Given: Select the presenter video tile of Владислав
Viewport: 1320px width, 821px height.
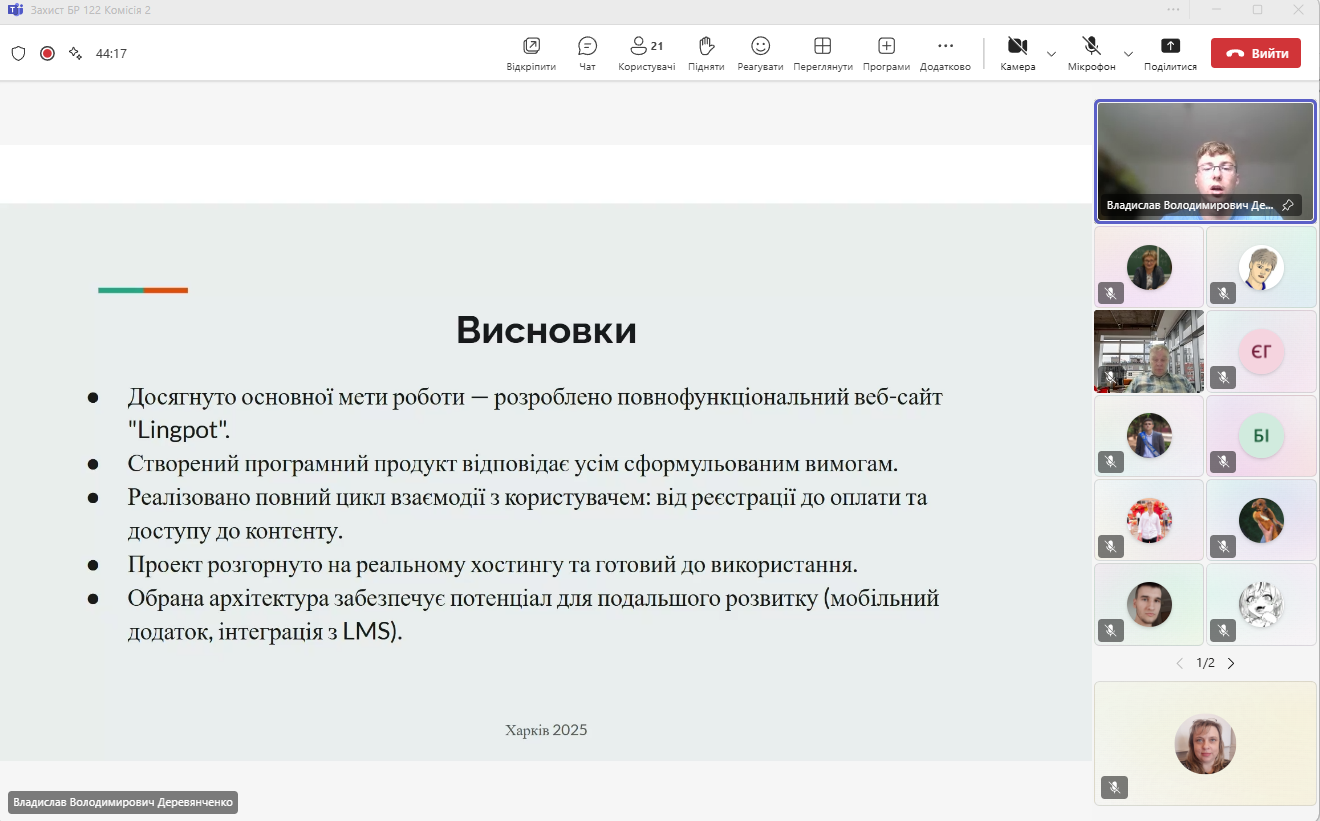Looking at the screenshot, I should (1205, 161).
